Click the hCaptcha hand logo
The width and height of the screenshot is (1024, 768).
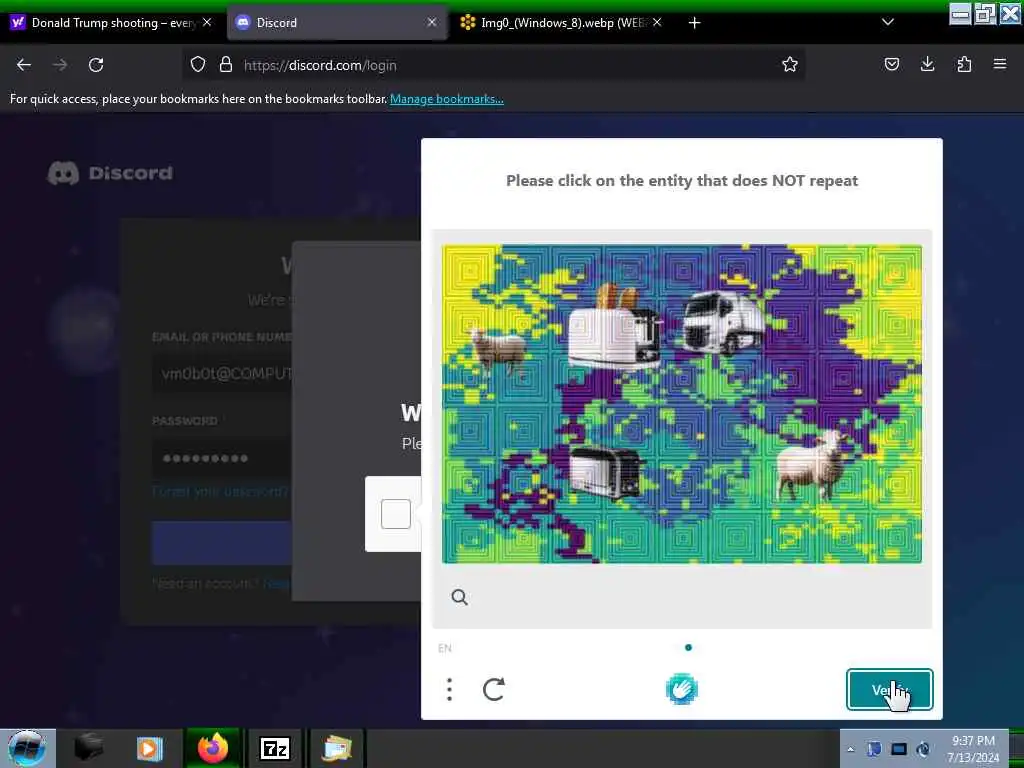coord(681,689)
